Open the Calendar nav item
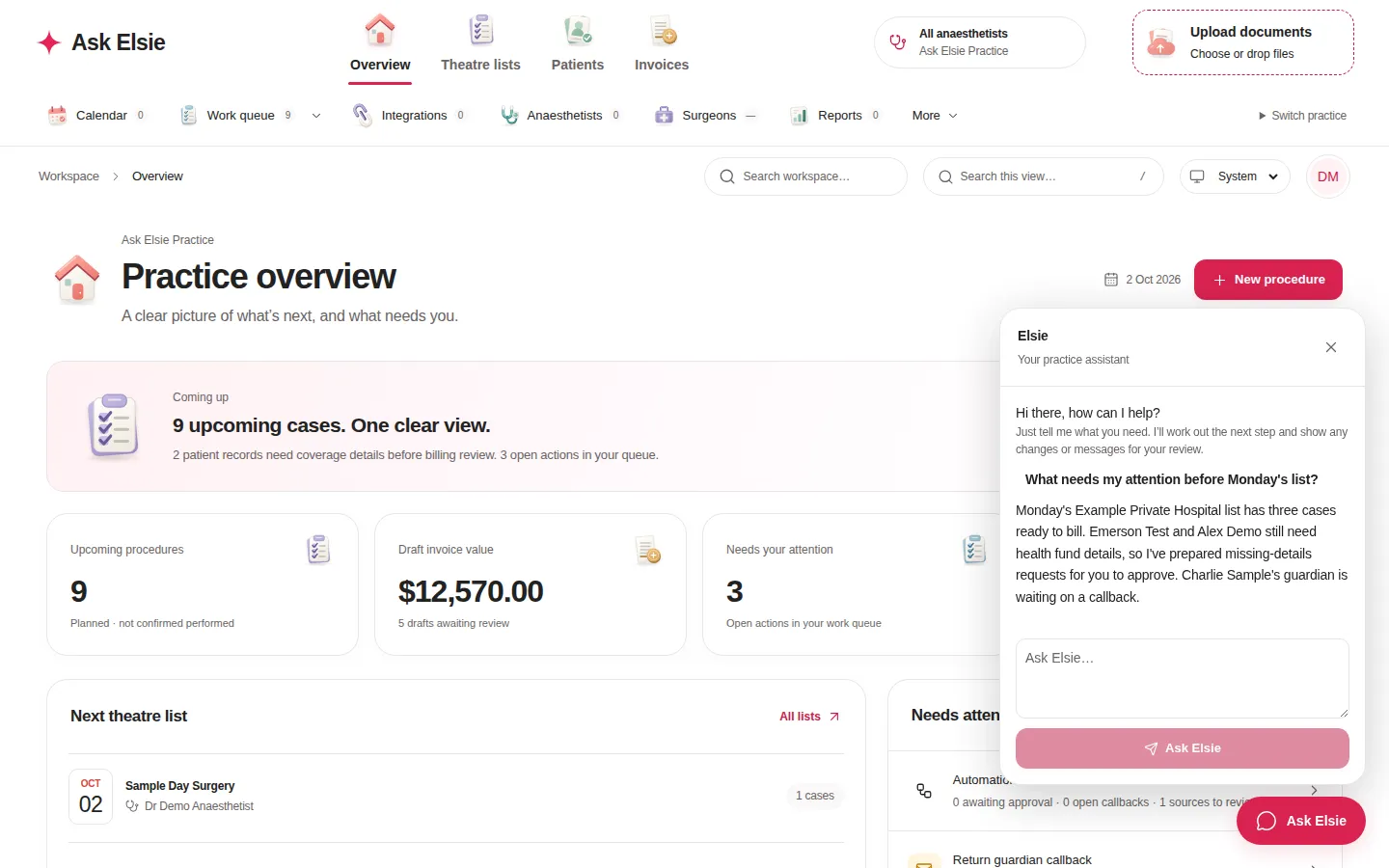1389x868 pixels. (x=96, y=116)
